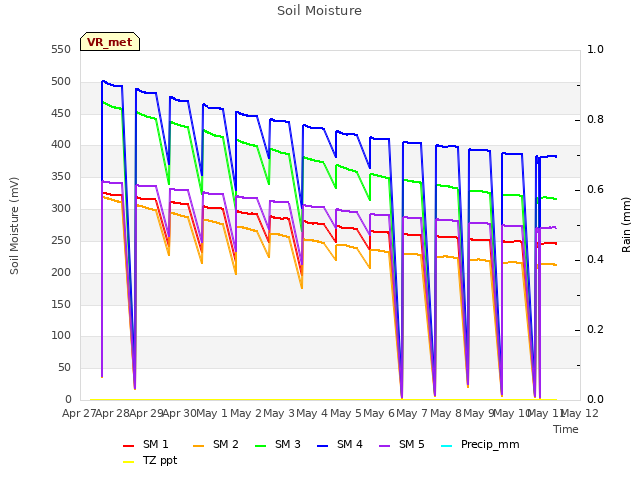Click the 250 y-axis tick label
The height and width of the screenshot is (480, 640).
[61, 240]
